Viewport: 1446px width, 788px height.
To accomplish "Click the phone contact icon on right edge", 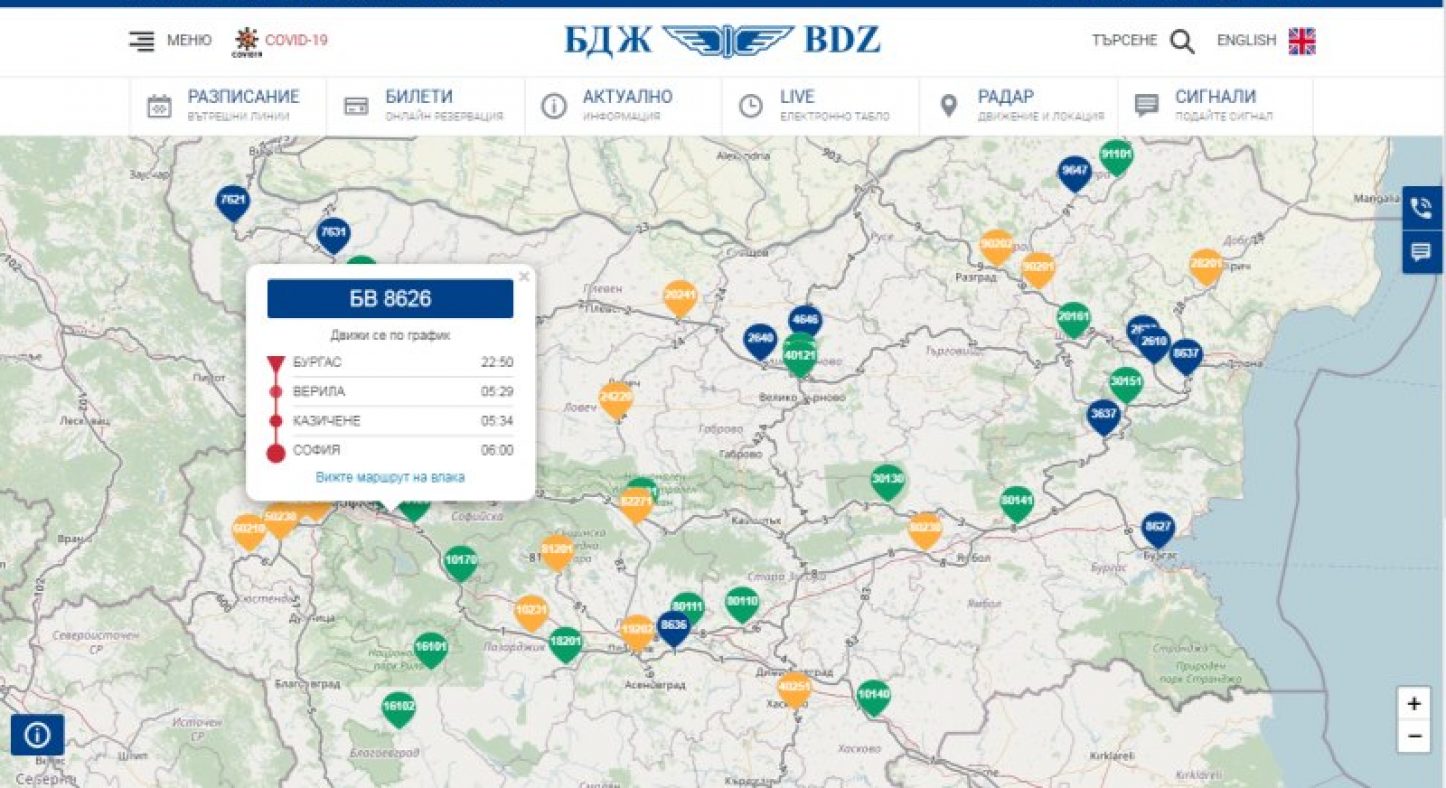I will pos(1421,207).
